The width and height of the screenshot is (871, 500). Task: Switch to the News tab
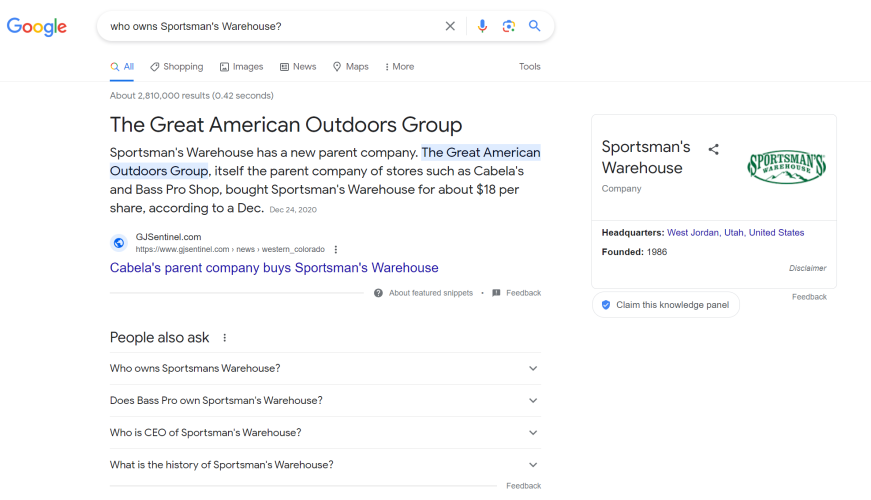[298, 67]
